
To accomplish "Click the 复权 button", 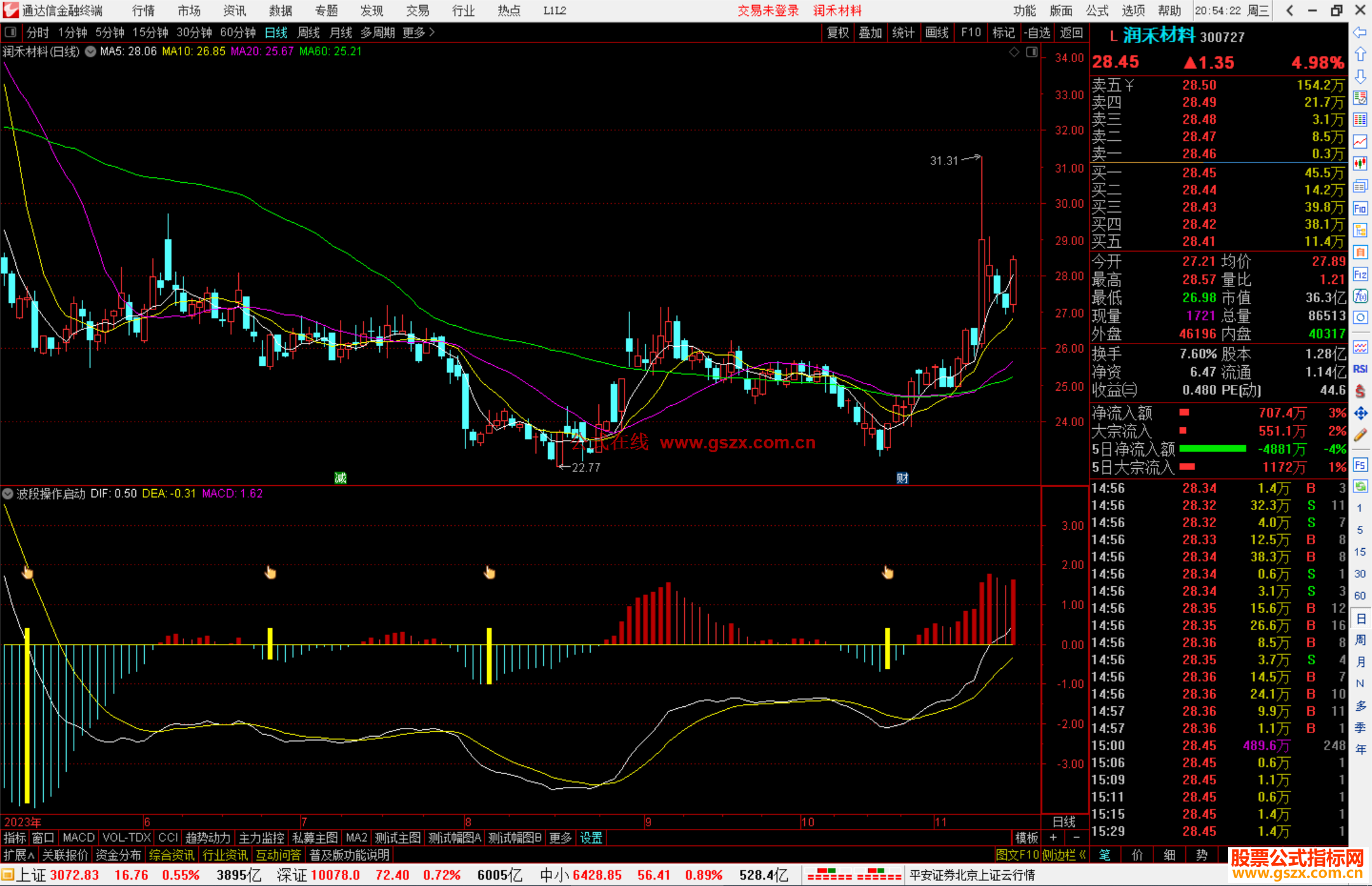I will point(838,32).
